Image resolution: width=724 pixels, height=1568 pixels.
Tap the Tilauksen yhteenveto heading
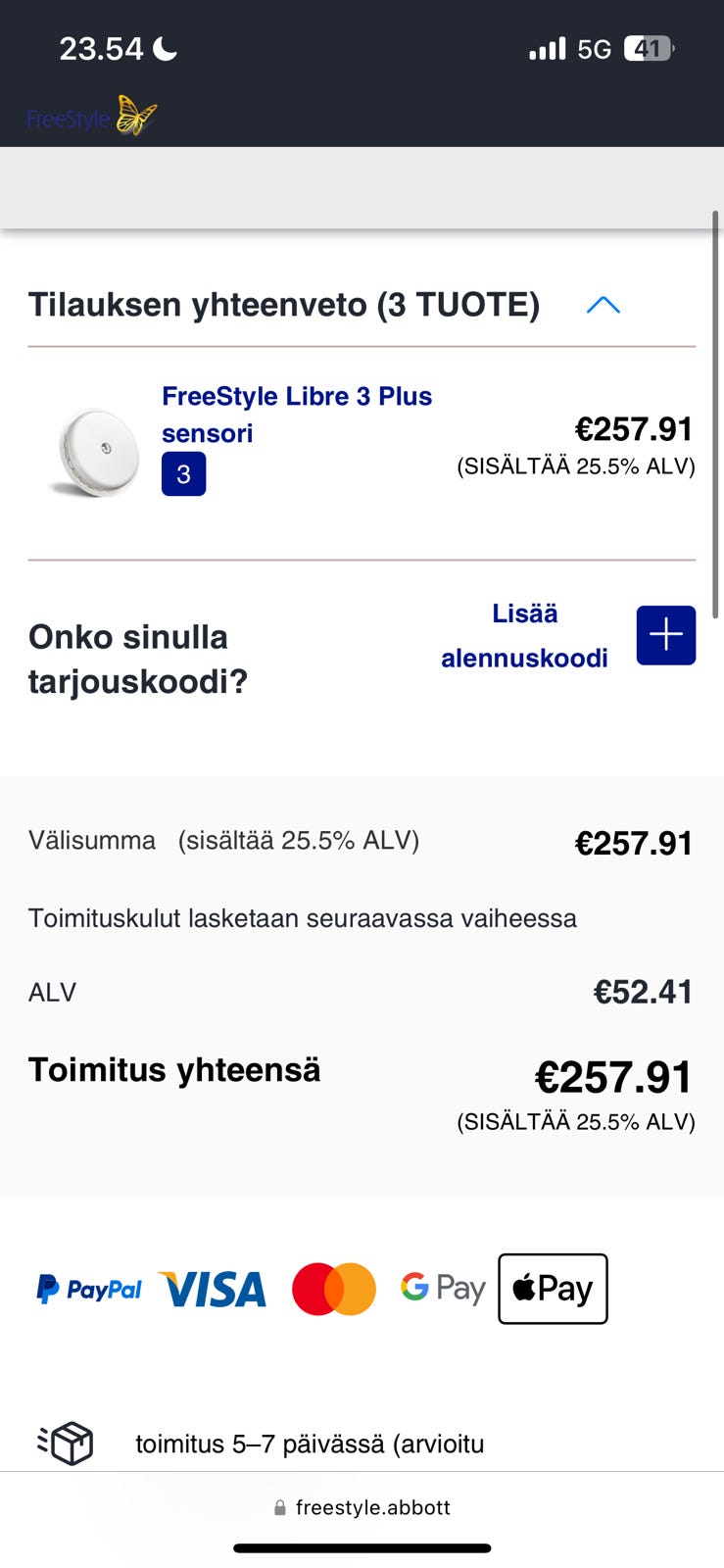coord(283,305)
